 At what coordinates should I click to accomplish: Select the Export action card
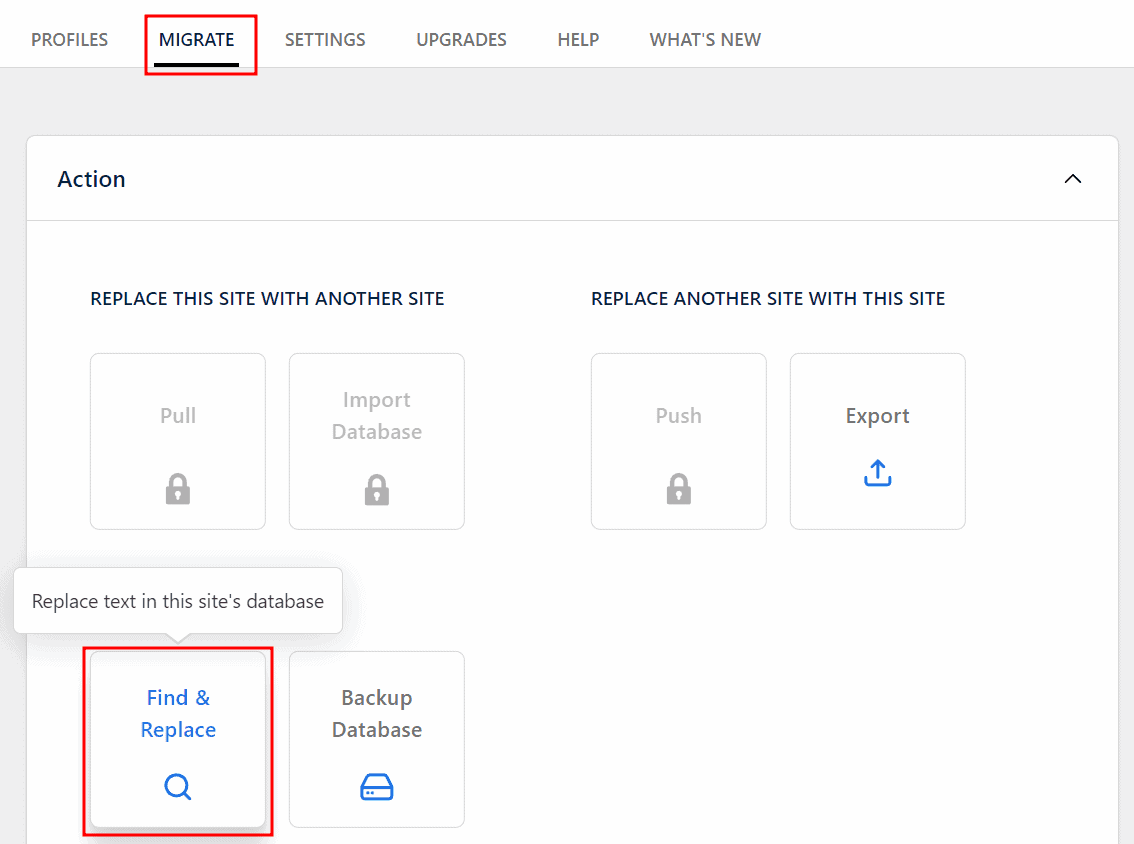(x=877, y=440)
